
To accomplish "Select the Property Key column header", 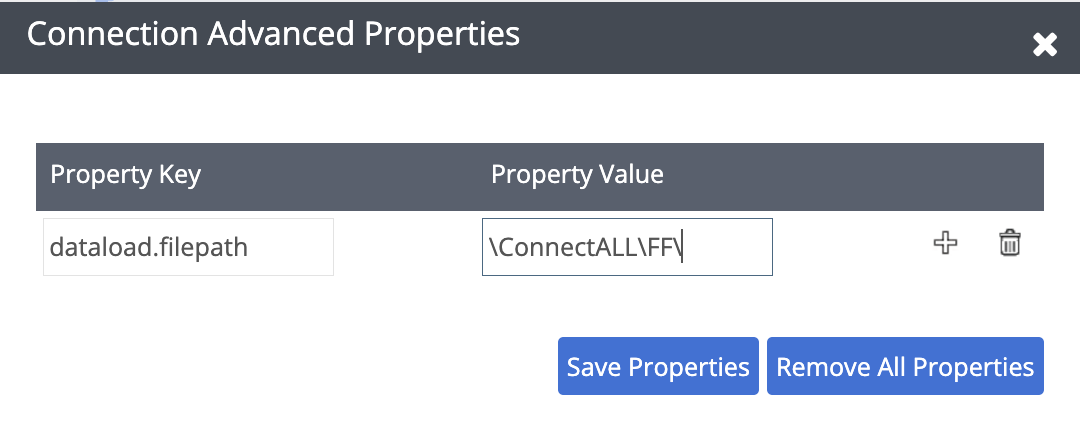I will [x=126, y=175].
